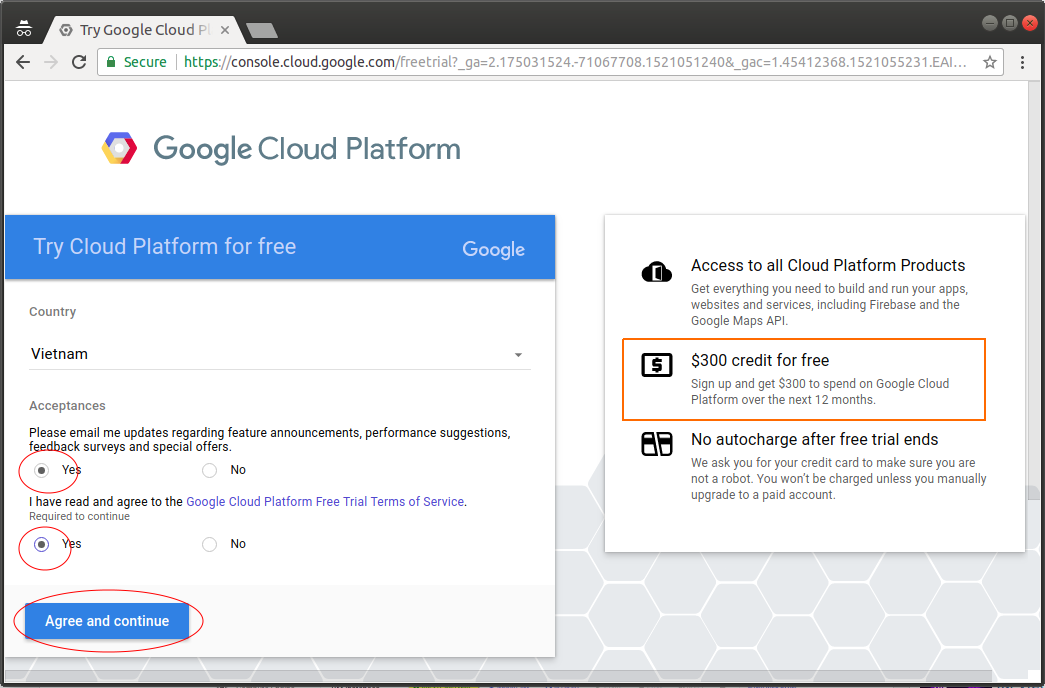The image size is (1045, 688).
Task: Bookmark this page with the star icon
Action: point(990,62)
